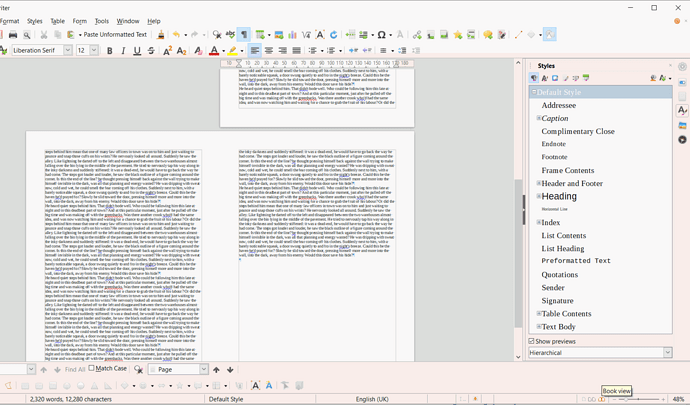This screenshot has height=405, width=690.
Task: Click Paste Unformatted Text button
Action: click(115, 34)
